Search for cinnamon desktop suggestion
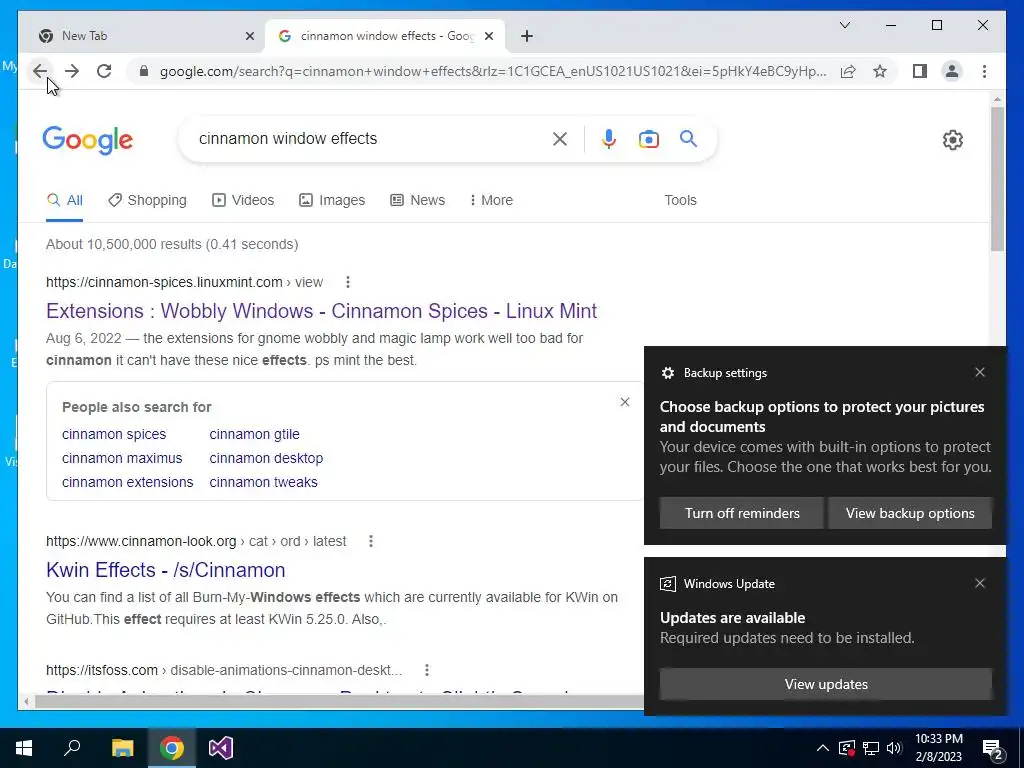1024x768 pixels. click(266, 458)
